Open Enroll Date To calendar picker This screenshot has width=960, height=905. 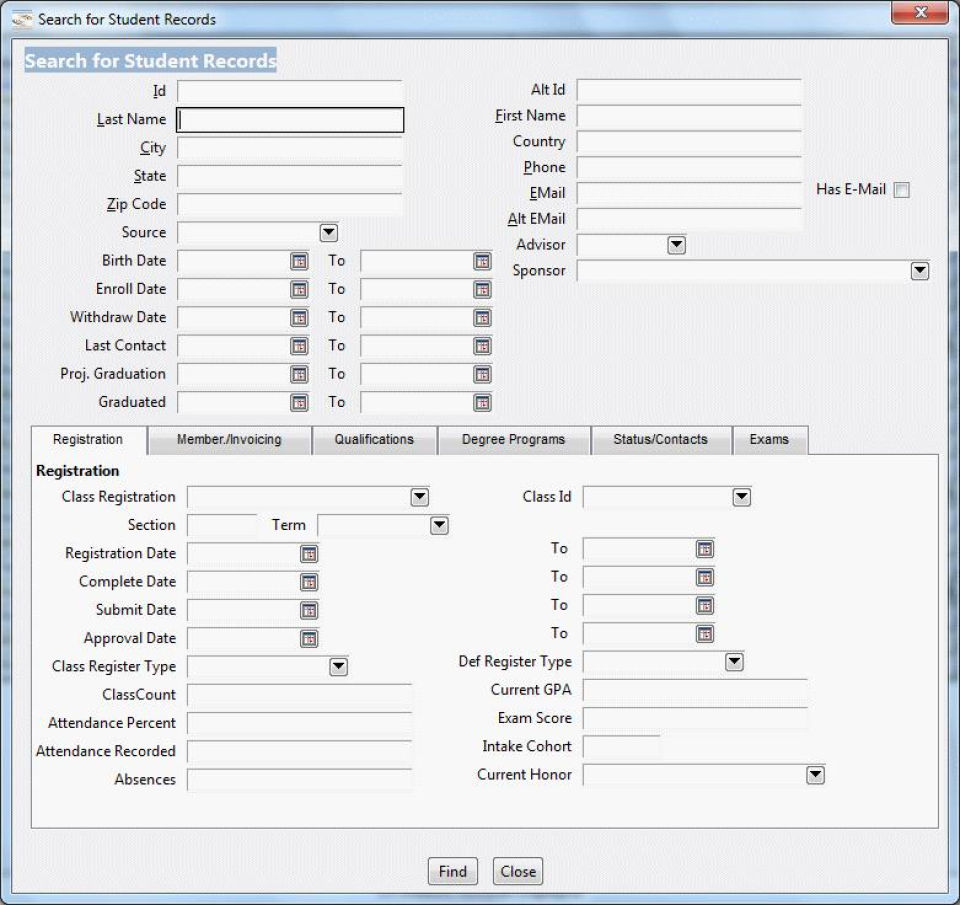(482, 290)
